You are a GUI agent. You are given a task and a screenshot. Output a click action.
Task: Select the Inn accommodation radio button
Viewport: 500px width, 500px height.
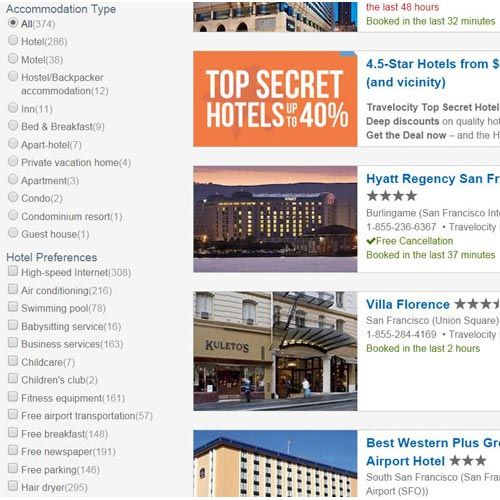[x=13, y=107]
